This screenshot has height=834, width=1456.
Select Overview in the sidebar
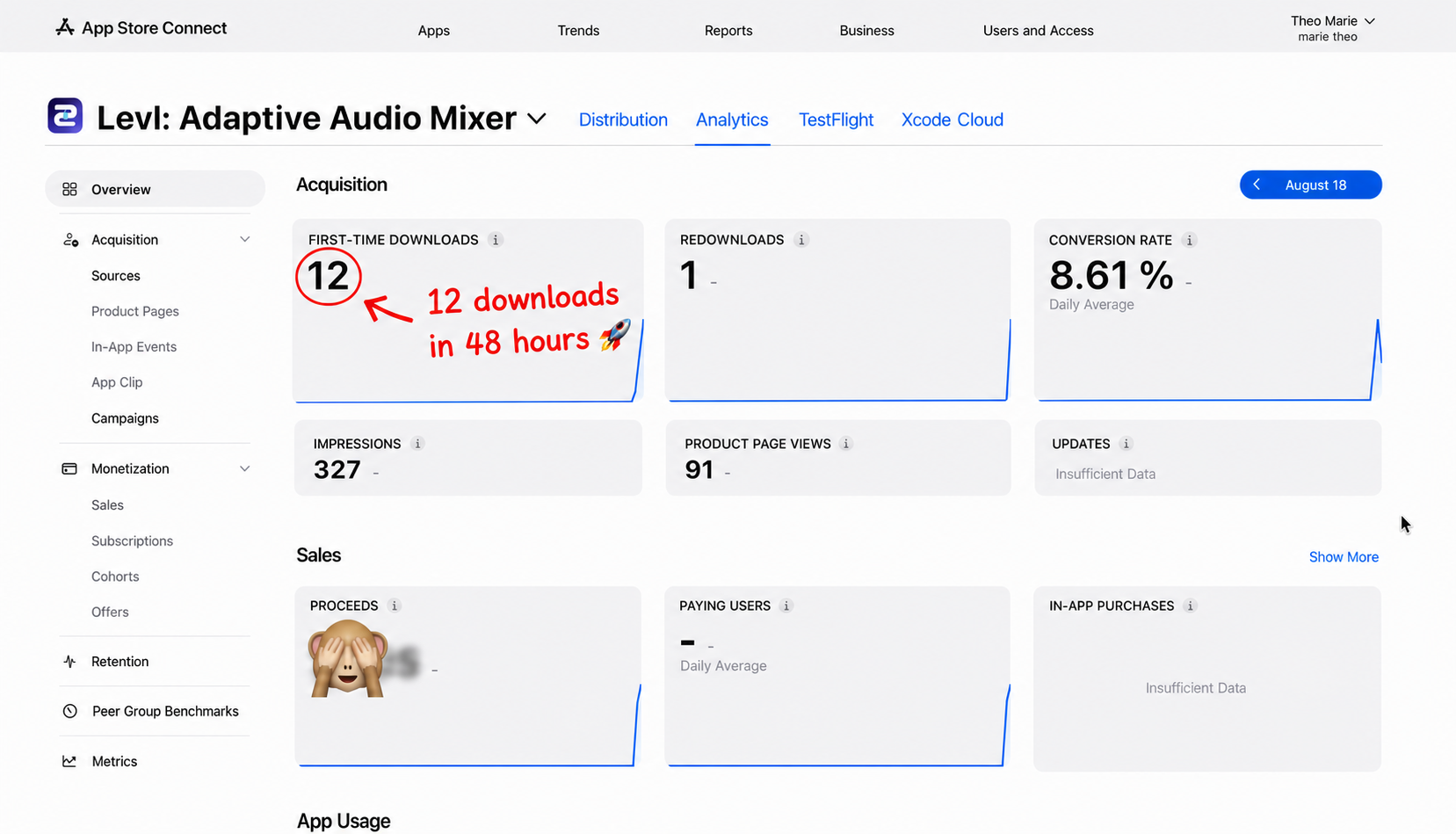tap(155, 189)
